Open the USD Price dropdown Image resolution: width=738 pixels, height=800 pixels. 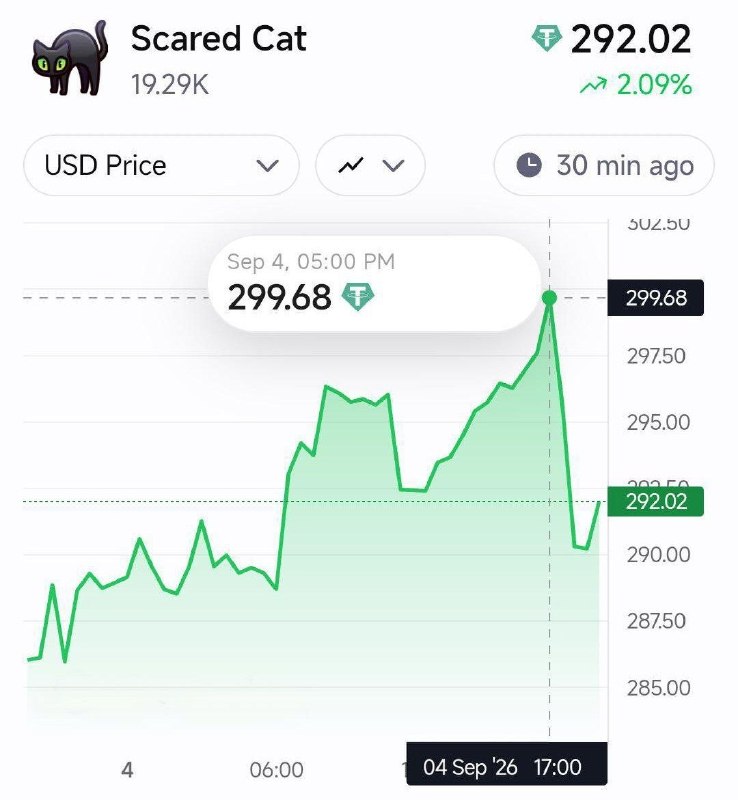tap(161, 165)
